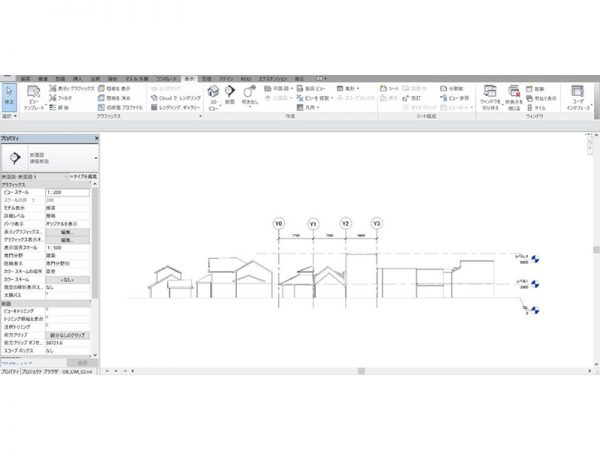Click Cascade windows
The width and height of the screenshot is (600, 450).
541,98
